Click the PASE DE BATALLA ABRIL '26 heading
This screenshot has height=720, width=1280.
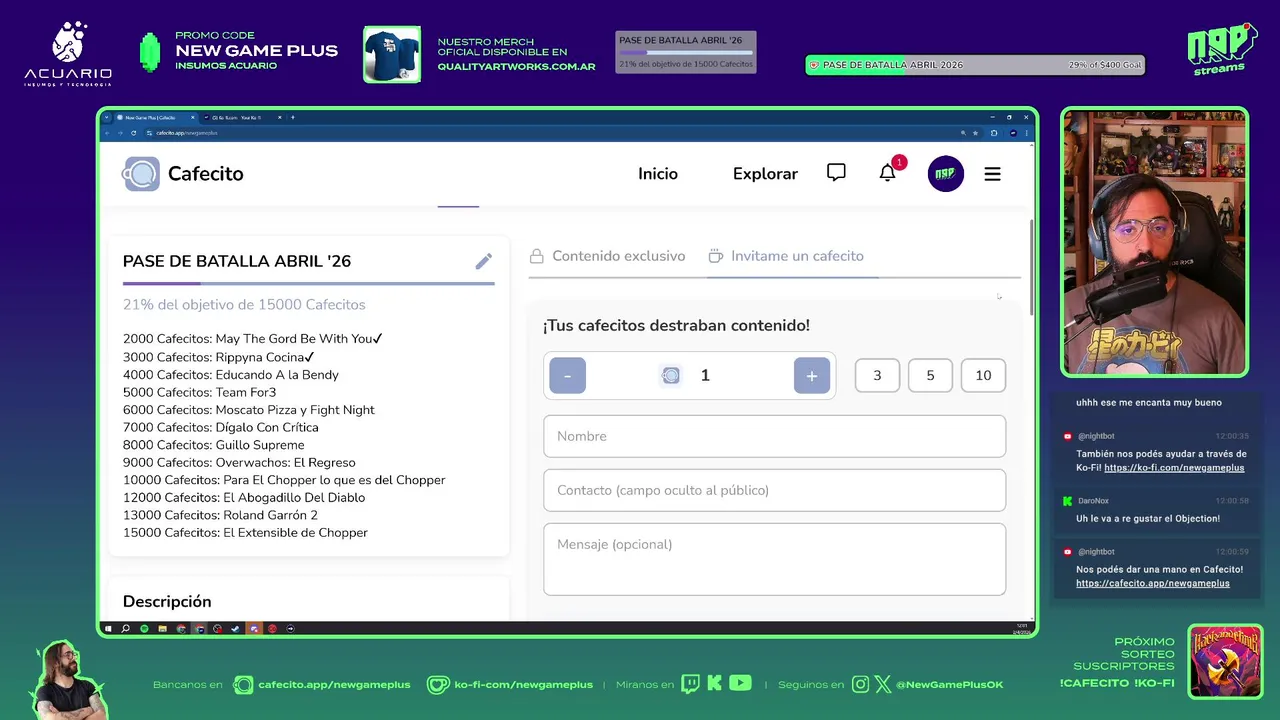(x=237, y=261)
